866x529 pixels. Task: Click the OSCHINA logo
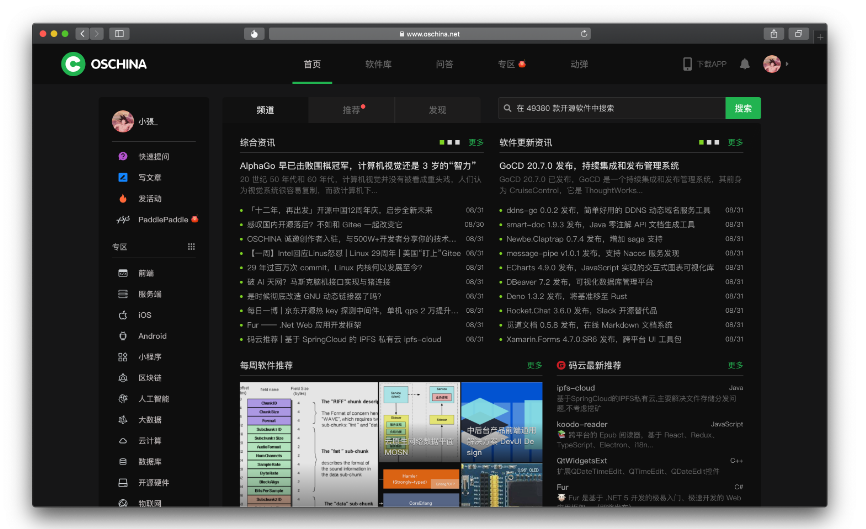tap(104, 64)
